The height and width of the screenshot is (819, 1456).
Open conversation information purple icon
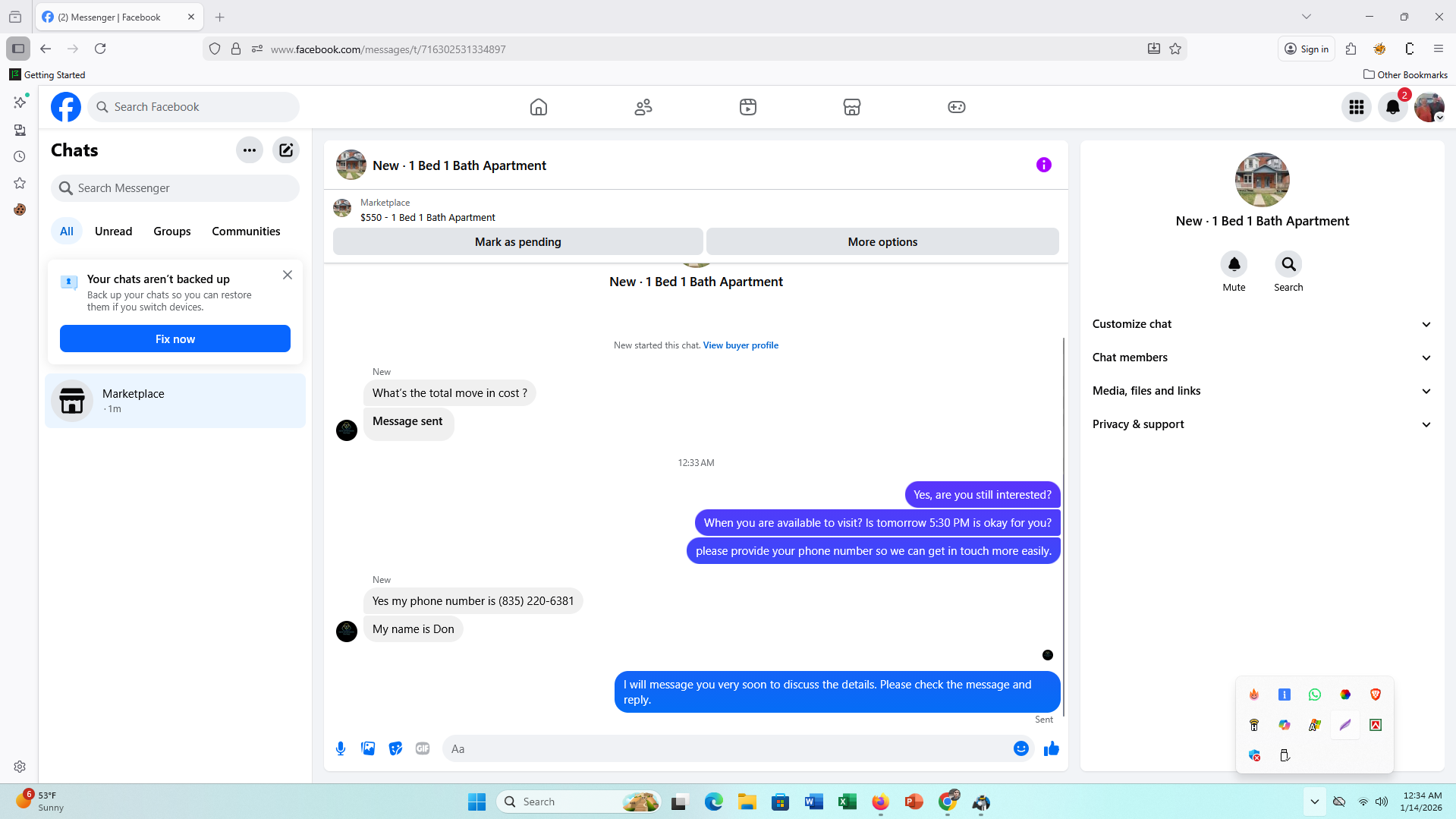[x=1044, y=165]
